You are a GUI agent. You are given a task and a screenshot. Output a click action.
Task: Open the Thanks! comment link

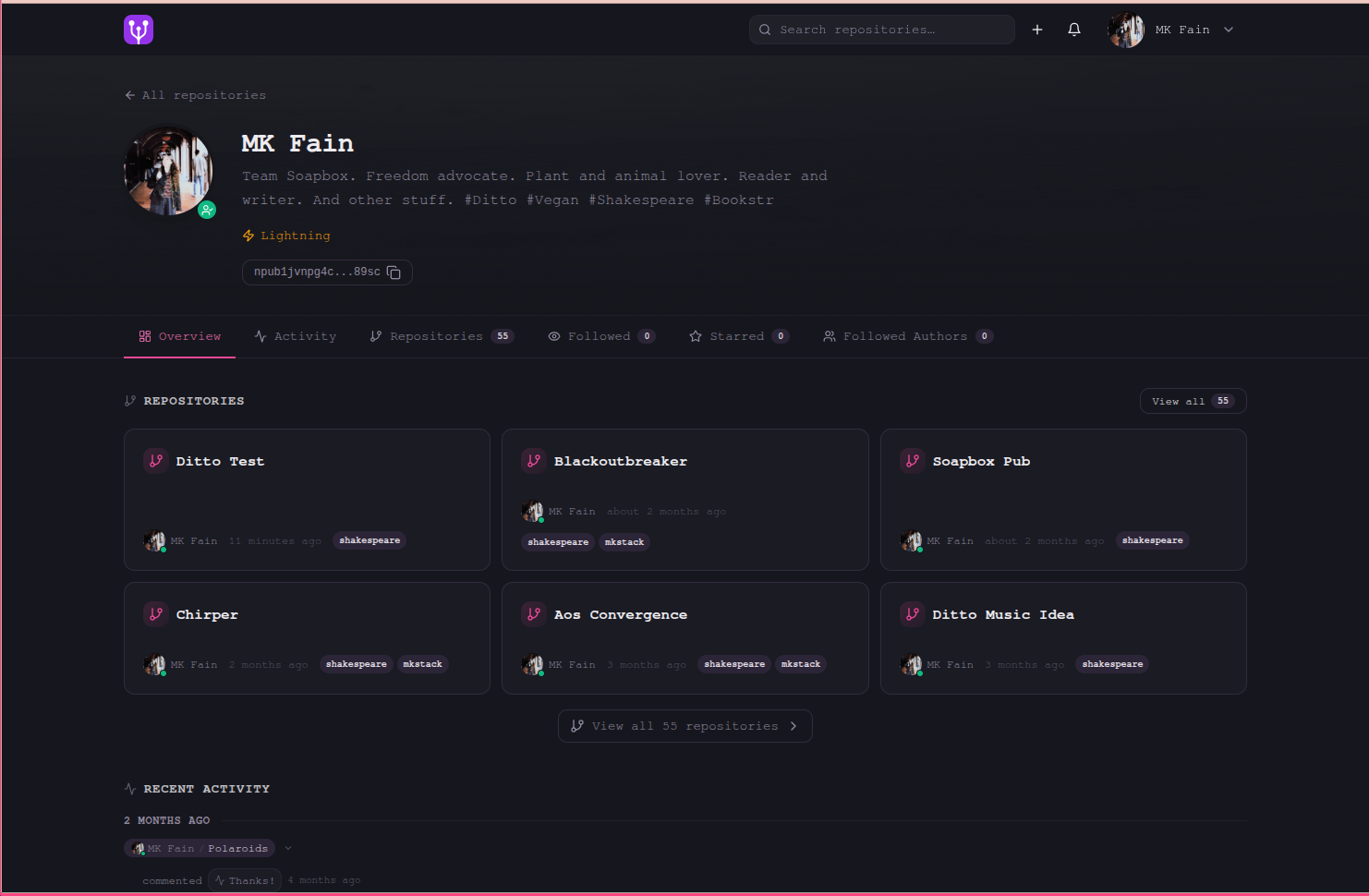pyautogui.click(x=244, y=880)
